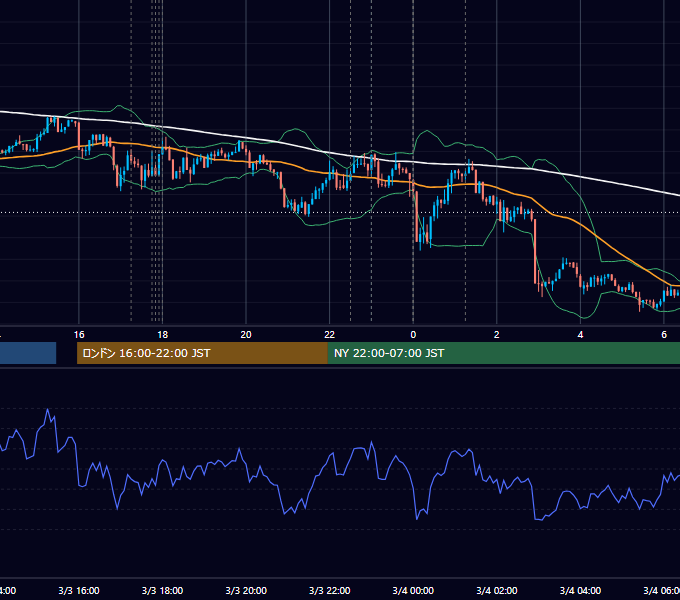Click the hour 6 axis label
Screen dimensions: 680x600
click(x=664, y=334)
